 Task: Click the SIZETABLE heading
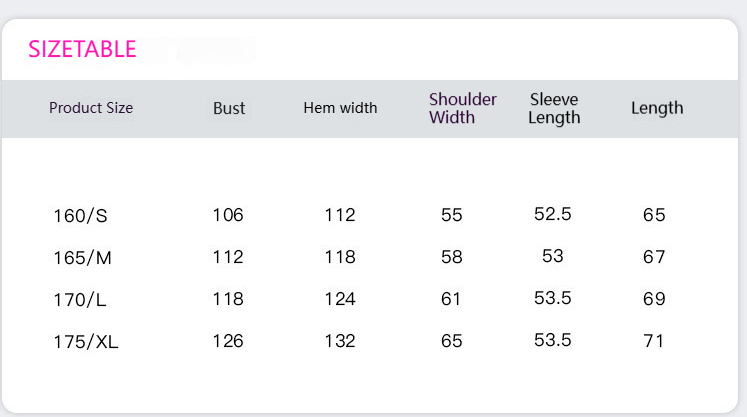pyautogui.click(x=82, y=49)
